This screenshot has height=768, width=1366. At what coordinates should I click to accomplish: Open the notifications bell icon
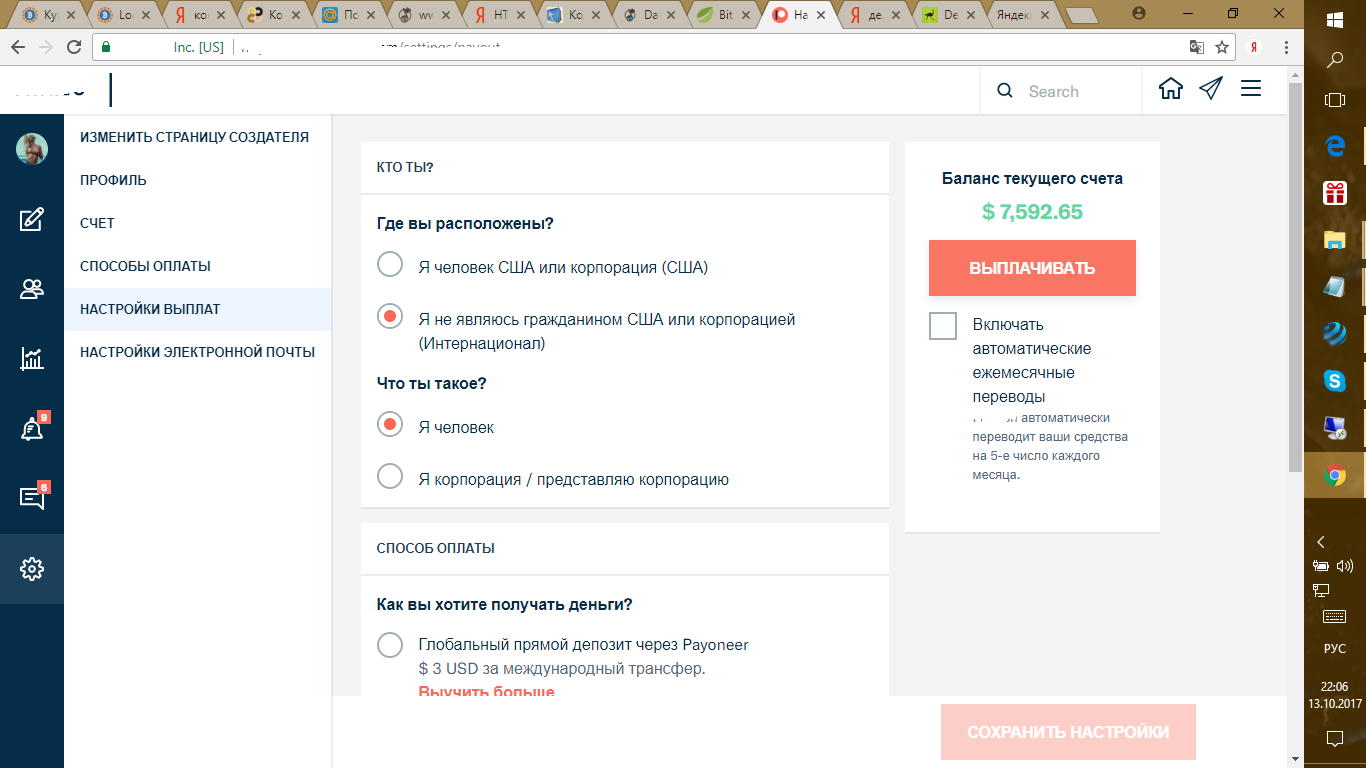click(32, 429)
